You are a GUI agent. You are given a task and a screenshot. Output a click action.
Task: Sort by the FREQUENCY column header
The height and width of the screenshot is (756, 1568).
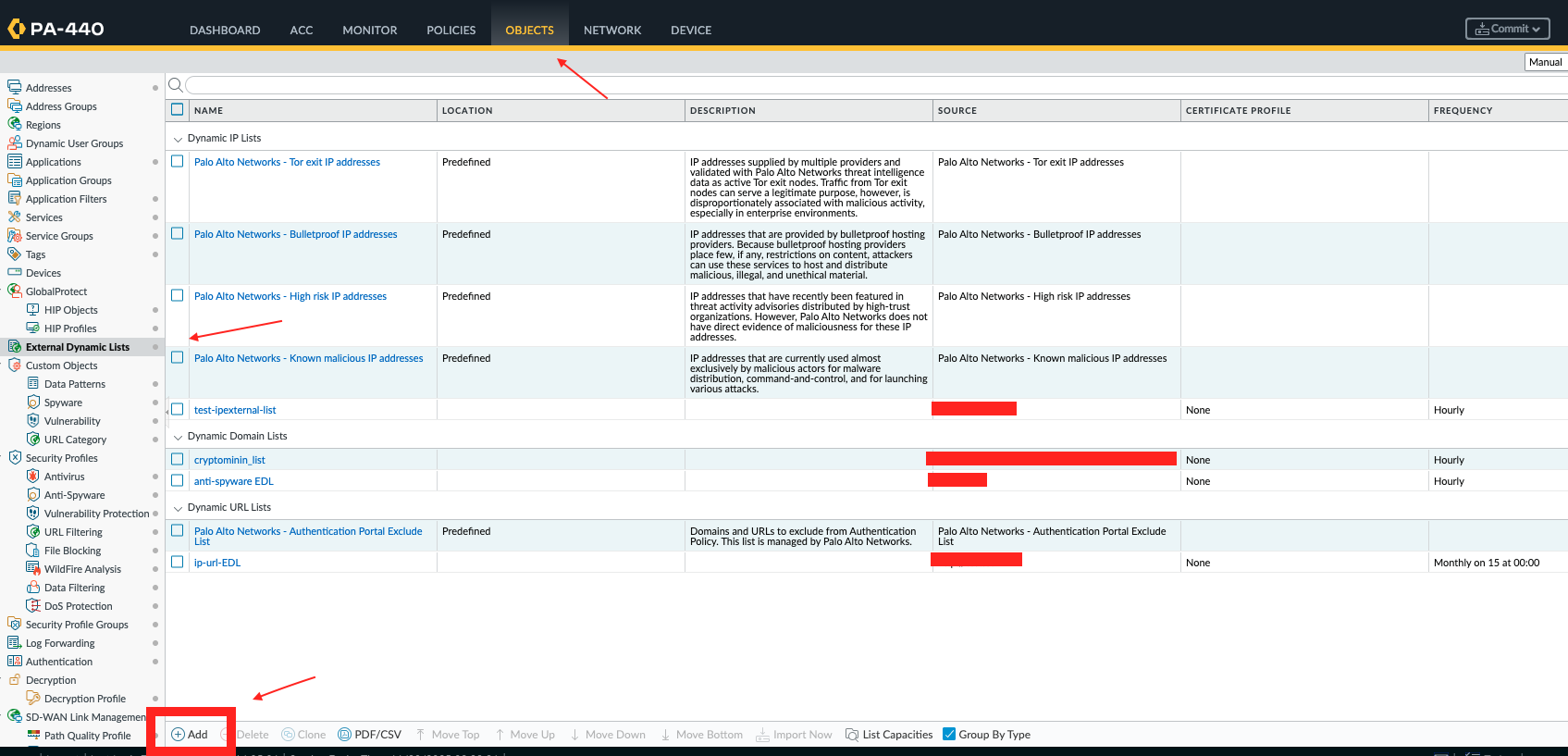(1463, 110)
